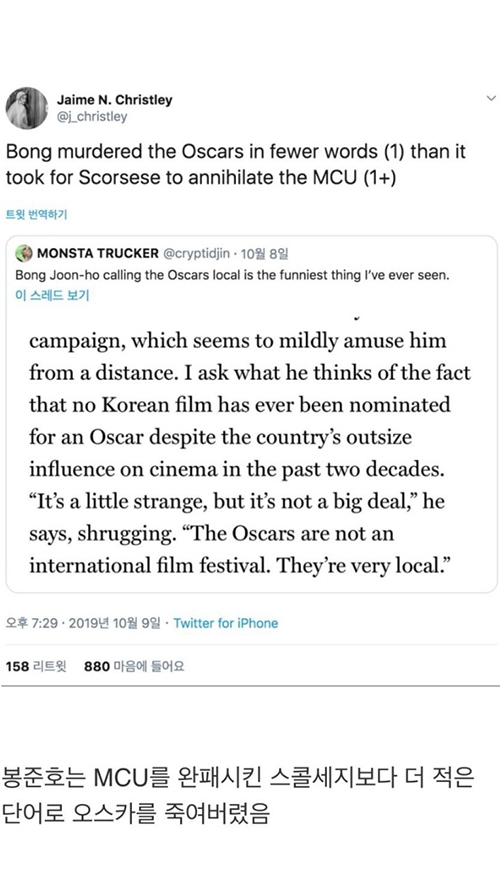View the 158 리트윗 retweet list
This screenshot has width=500, height=887.
[36, 666]
